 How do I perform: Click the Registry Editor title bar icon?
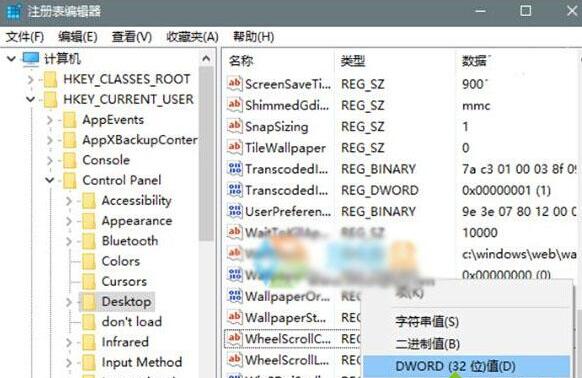tap(14, 11)
